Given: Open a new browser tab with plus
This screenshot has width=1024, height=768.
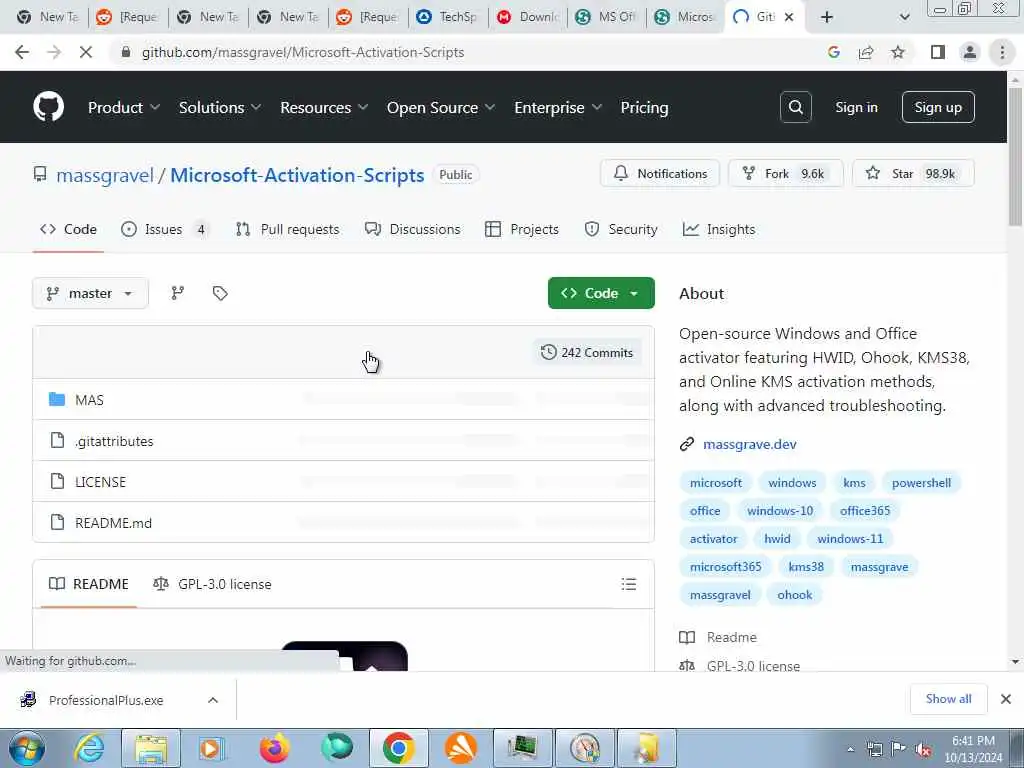Looking at the screenshot, I should 827,17.
